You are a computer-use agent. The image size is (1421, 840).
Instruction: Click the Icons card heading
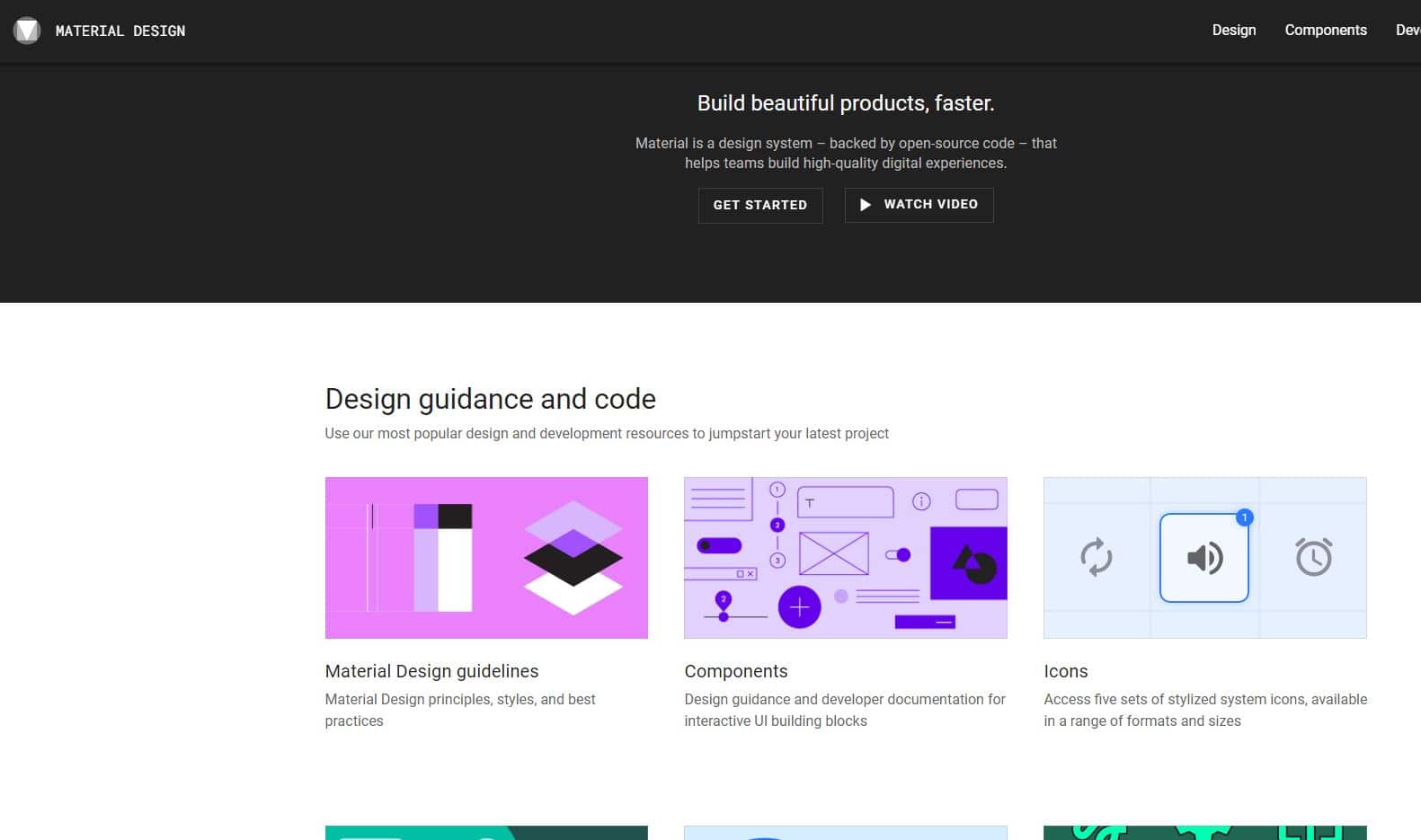click(x=1066, y=671)
